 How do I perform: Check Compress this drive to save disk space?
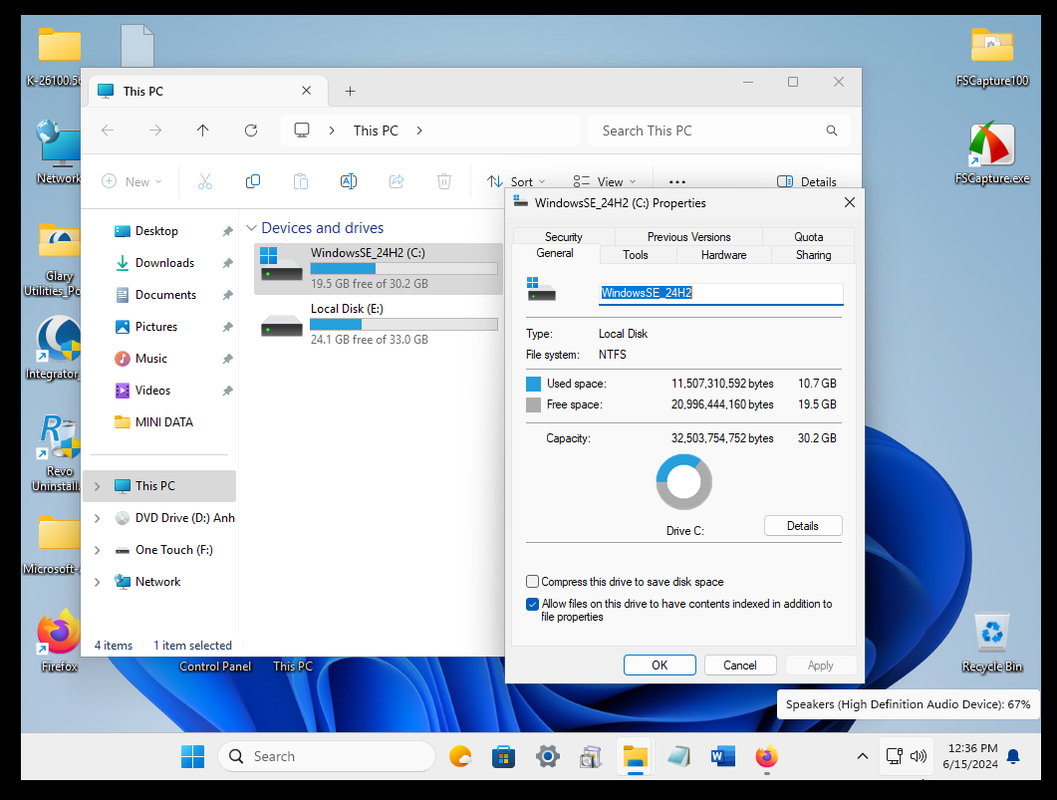pyautogui.click(x=533, y=582)
